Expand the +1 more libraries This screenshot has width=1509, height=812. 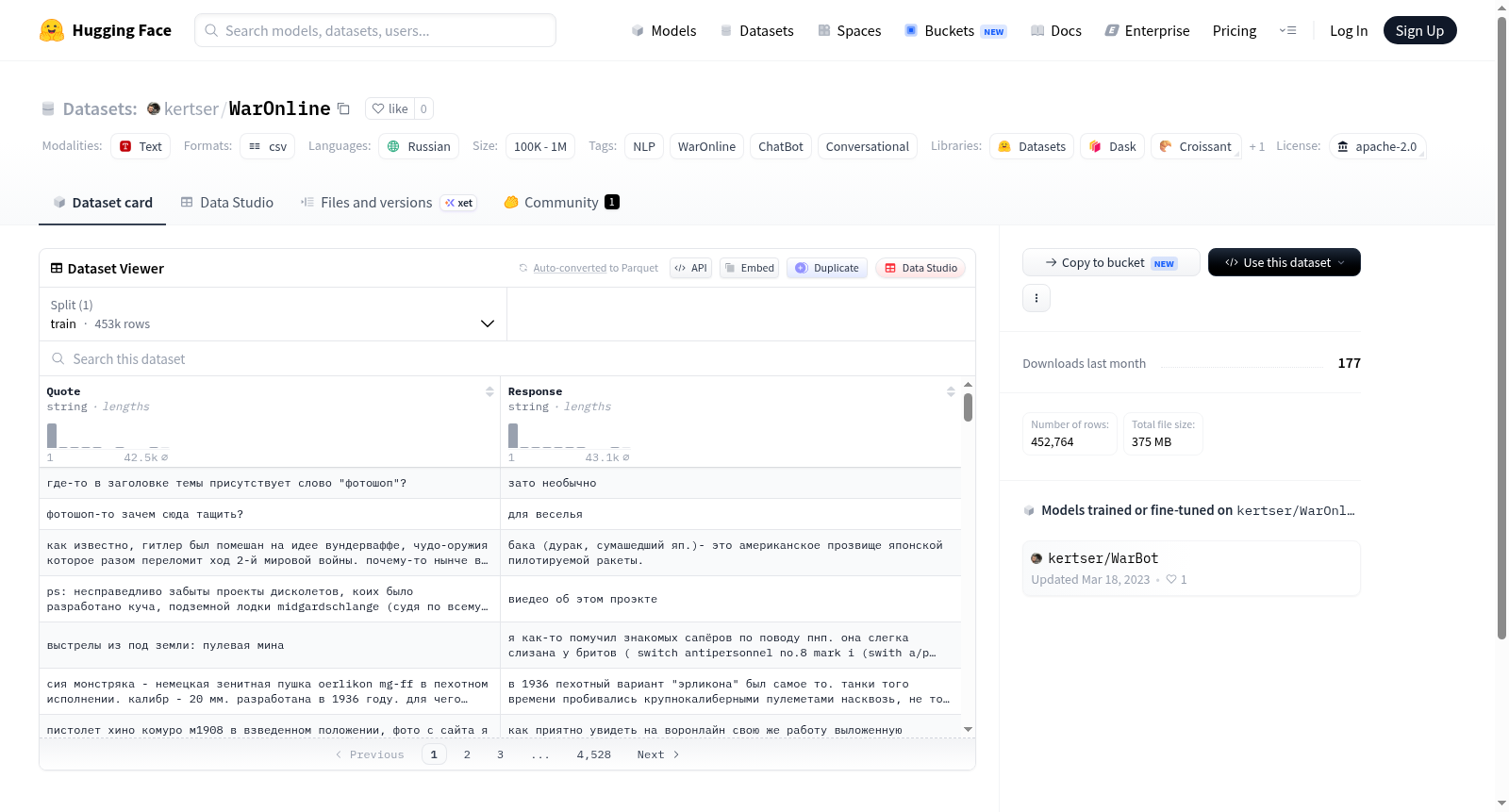(x=1257, y=146)
